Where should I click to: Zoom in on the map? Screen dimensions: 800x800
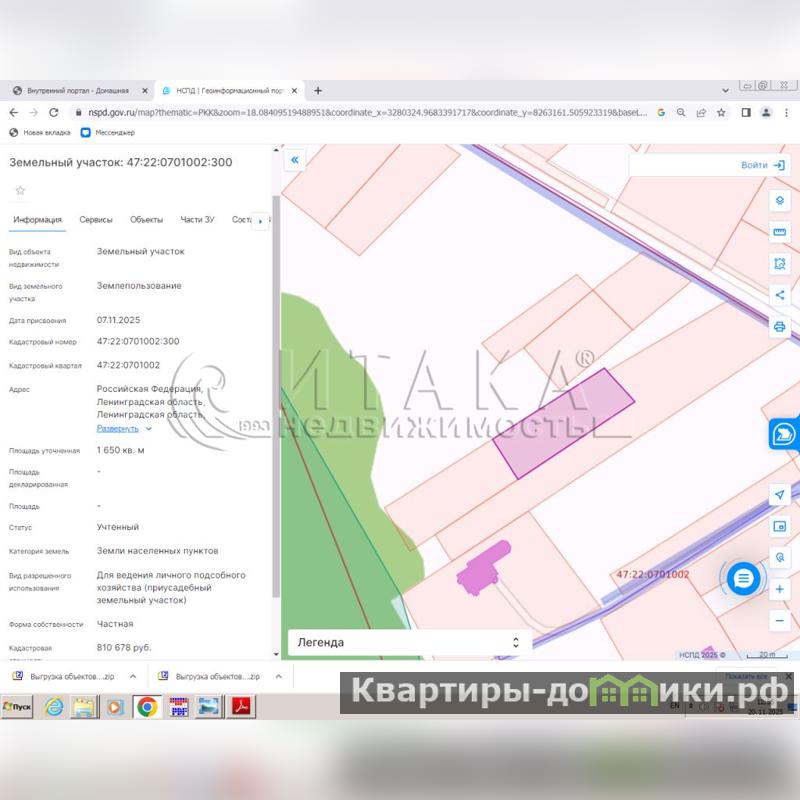[780, 589]
